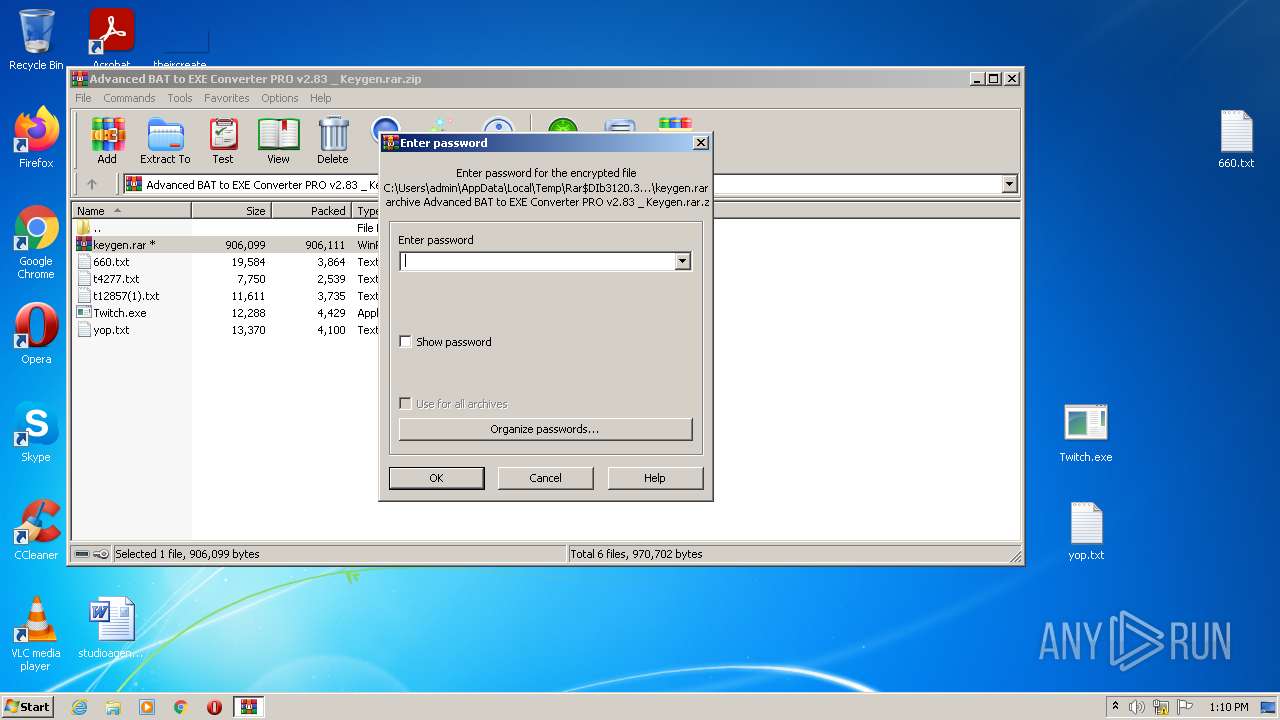The width and height of the screenshot is (1280, 720).
Task: Click the network icon in system tray
Action: [1161, 707]
